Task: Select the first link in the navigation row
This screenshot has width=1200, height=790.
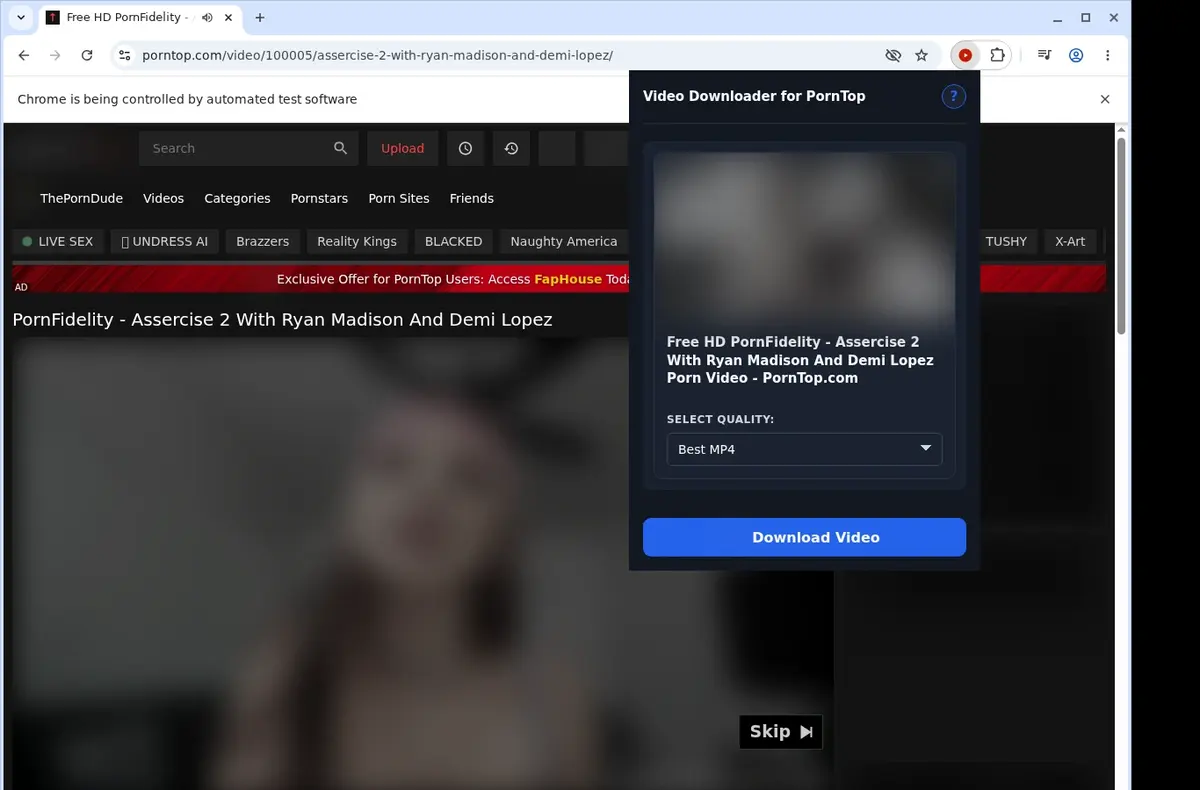Action: pos(81,198)
